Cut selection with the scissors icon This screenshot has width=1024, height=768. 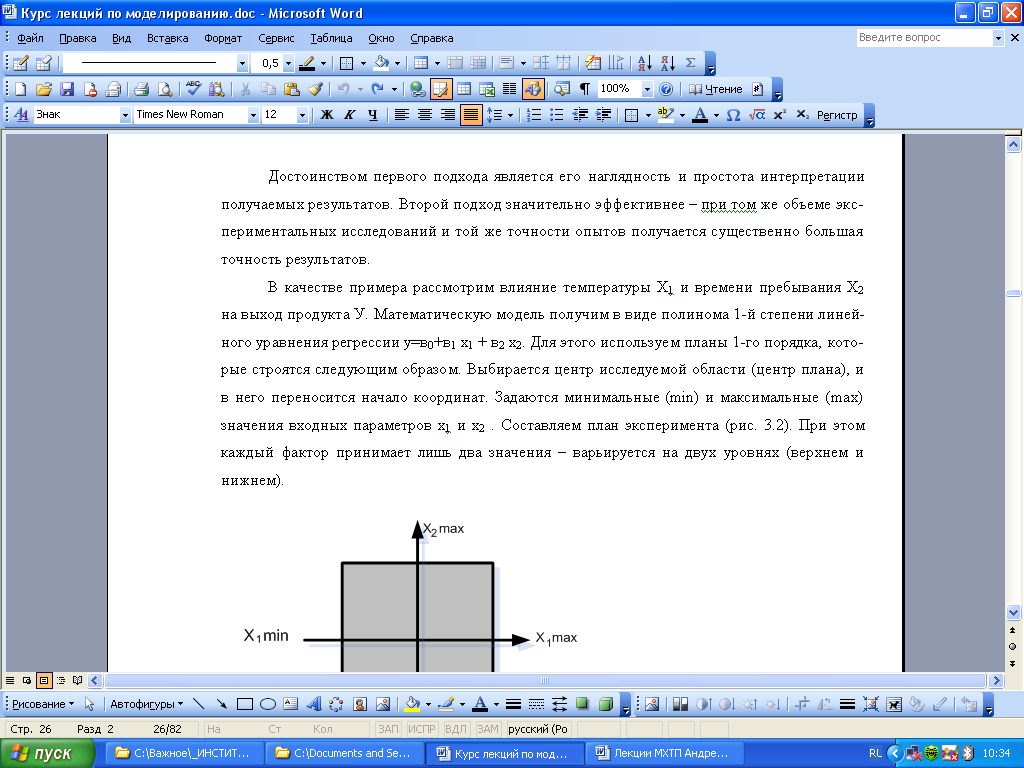(246, 89)
